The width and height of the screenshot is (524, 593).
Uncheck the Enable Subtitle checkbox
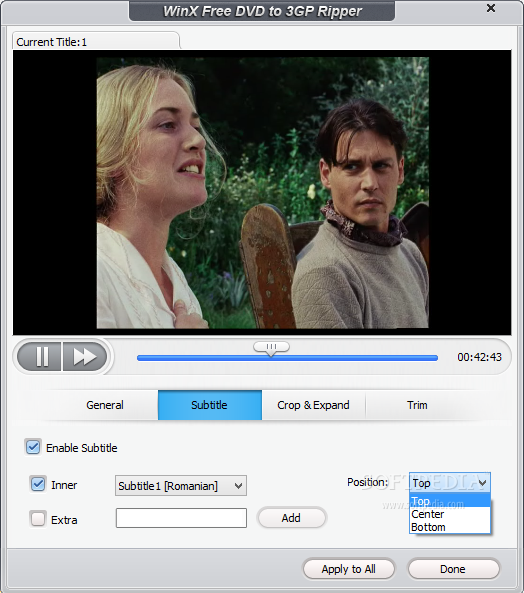click(33, 447)
